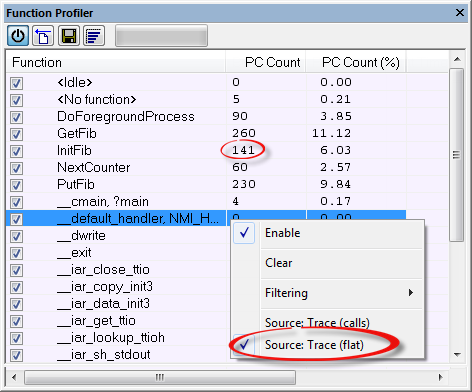Select the NextCounter function name
Screen dimensions: 472x392
point(94,168)
